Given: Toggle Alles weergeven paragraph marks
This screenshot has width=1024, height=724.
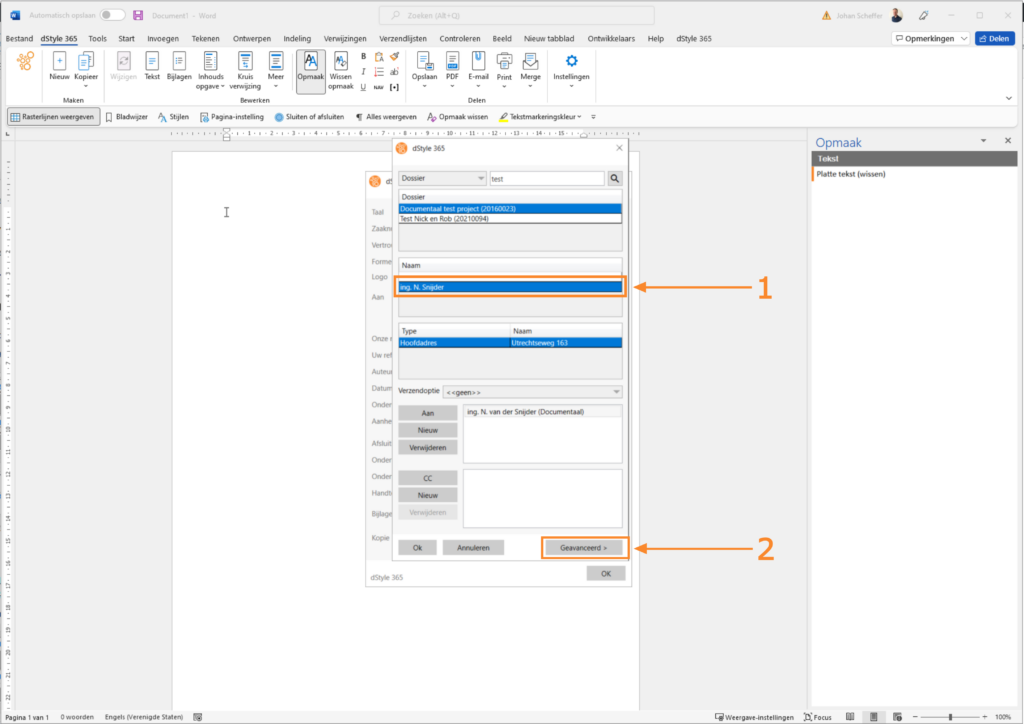Looking at the screenshot, I should pos(386,117).
